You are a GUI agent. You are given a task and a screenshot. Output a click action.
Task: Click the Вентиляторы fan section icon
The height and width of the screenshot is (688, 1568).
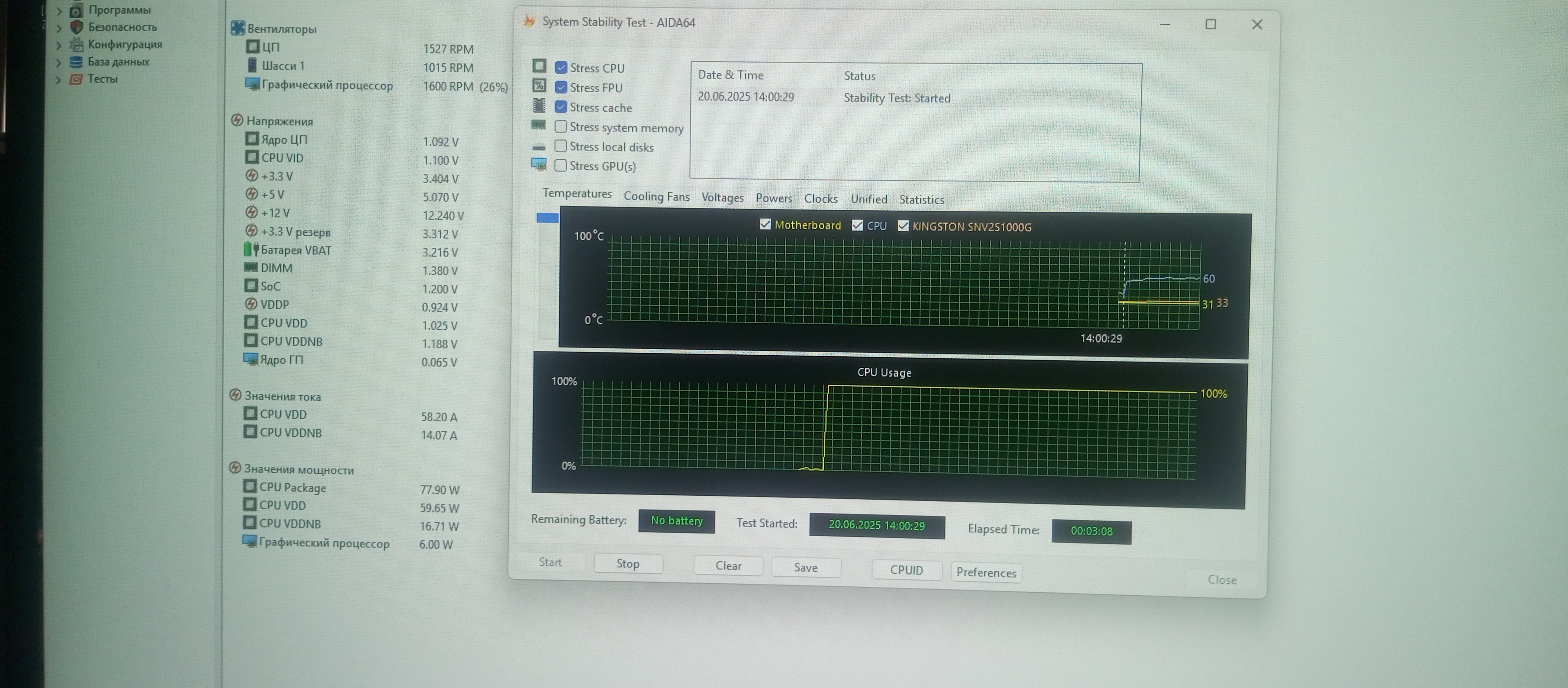(237, 28)
